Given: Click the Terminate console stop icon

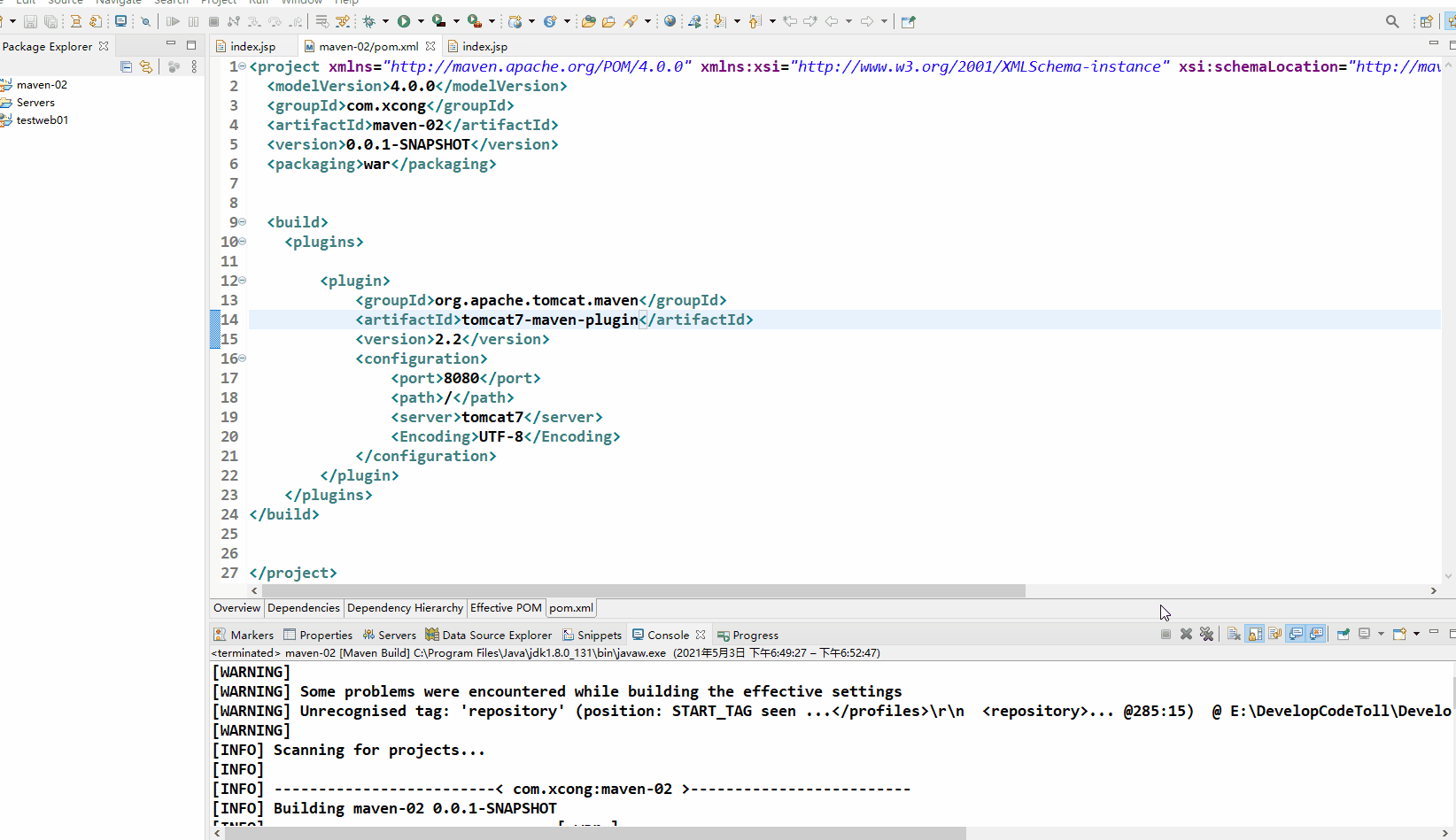Looking at the screenshot, I should tap(1166, 634).
